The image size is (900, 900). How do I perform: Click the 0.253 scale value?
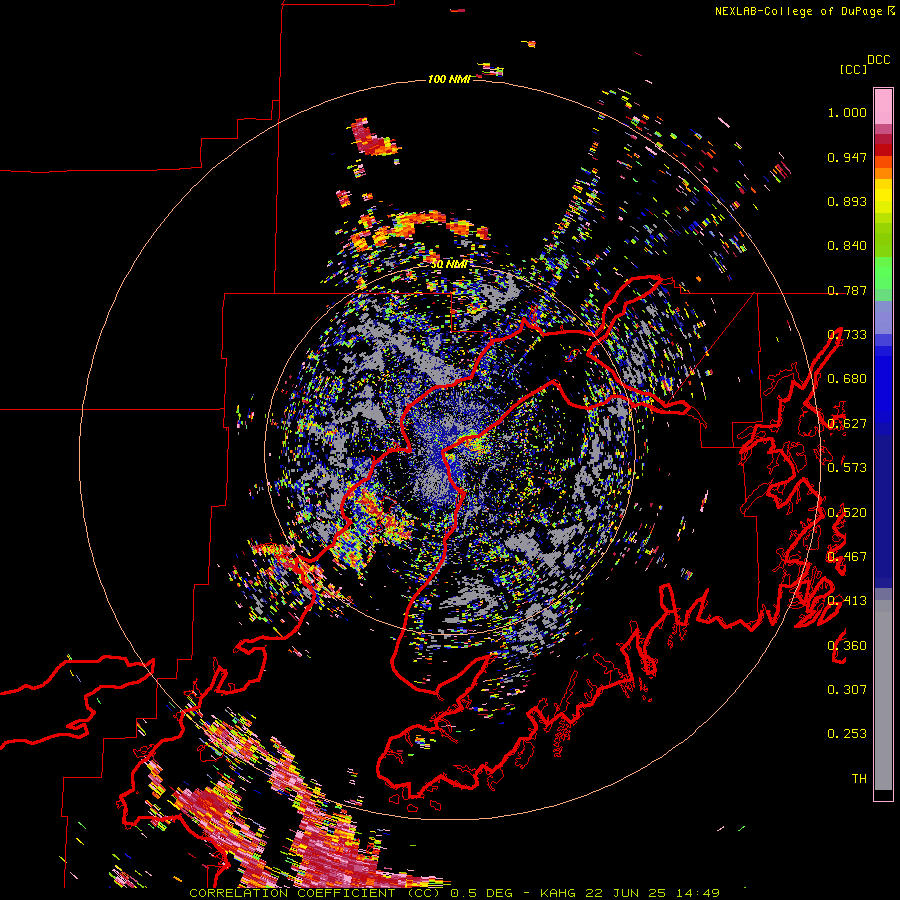(x=847, y=734)
